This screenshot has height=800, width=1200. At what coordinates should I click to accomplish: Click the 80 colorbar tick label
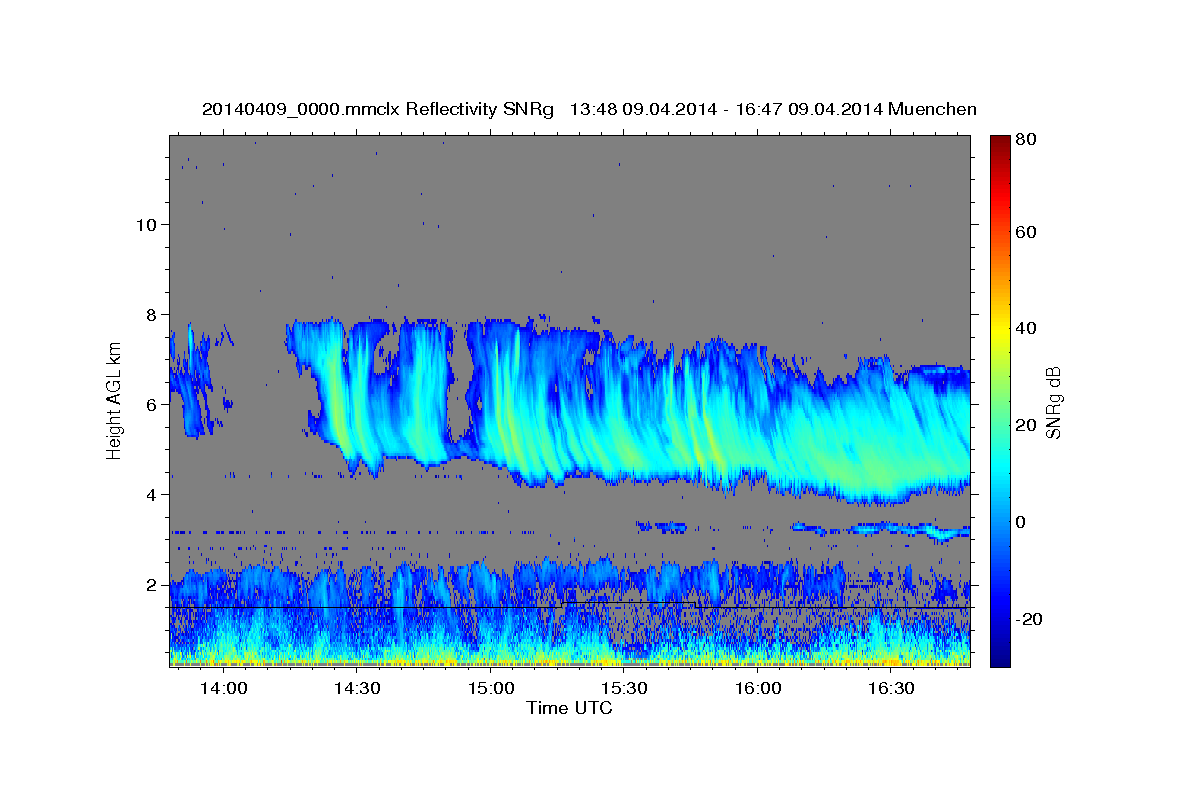point(1026,140)
